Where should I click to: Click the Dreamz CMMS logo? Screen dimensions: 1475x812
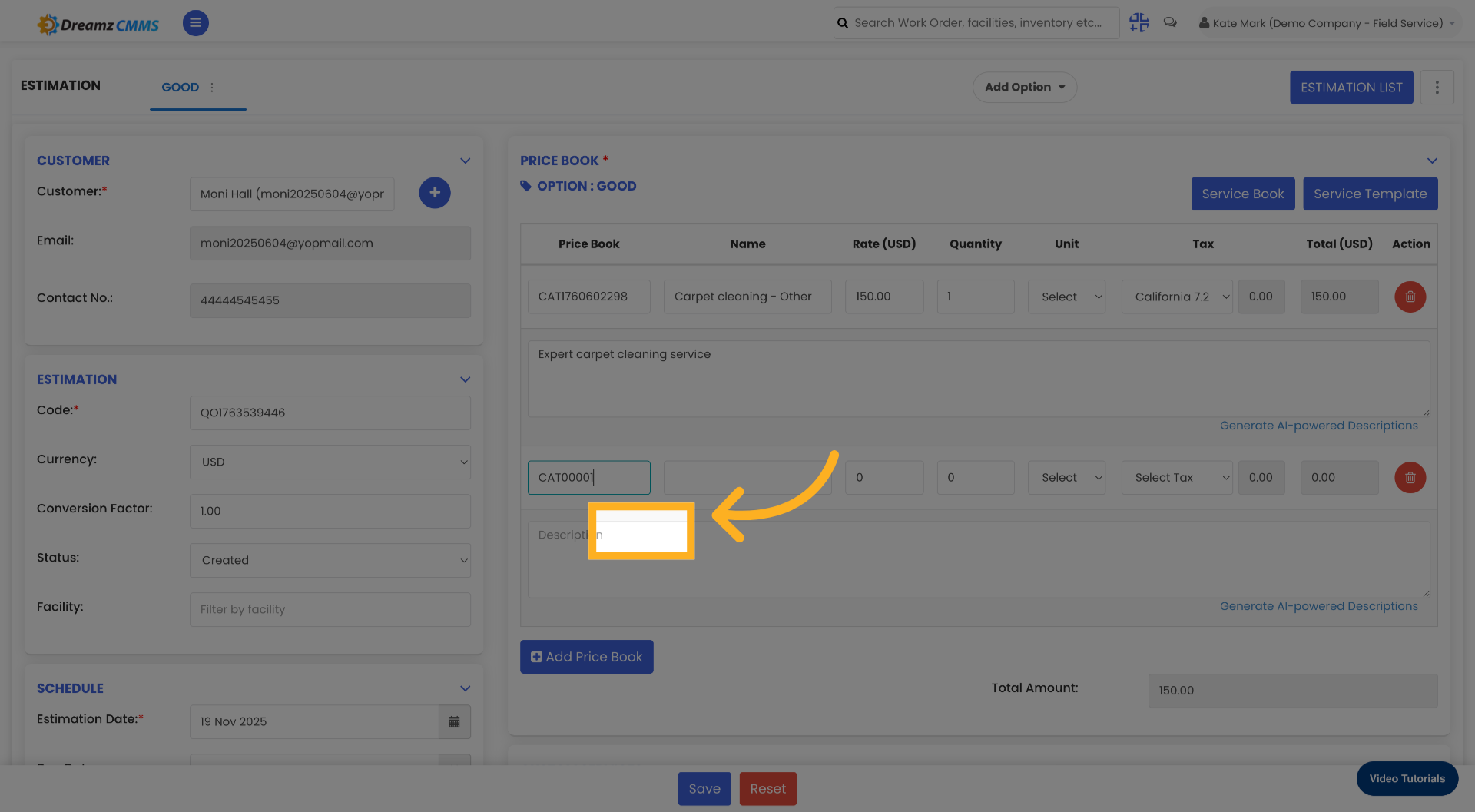pos(98,25)
